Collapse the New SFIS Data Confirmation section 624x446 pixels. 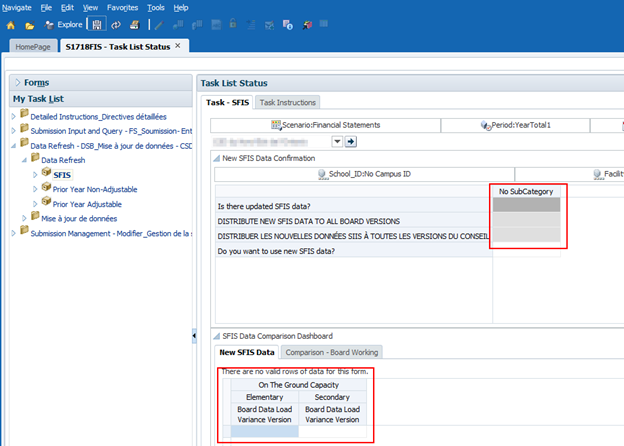(x=216, y=158)
